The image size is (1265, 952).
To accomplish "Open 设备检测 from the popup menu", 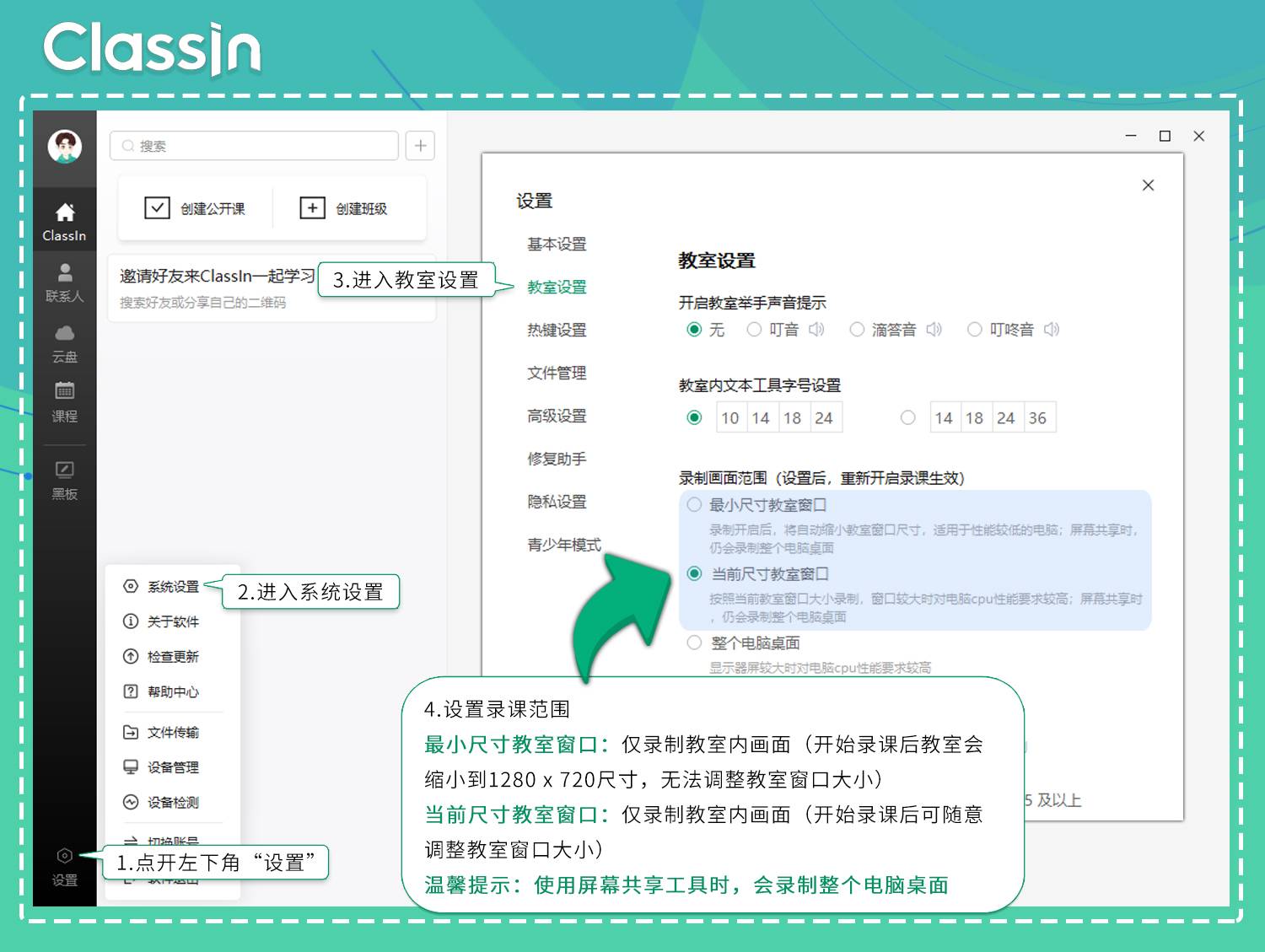I will [x=161, y=803].
